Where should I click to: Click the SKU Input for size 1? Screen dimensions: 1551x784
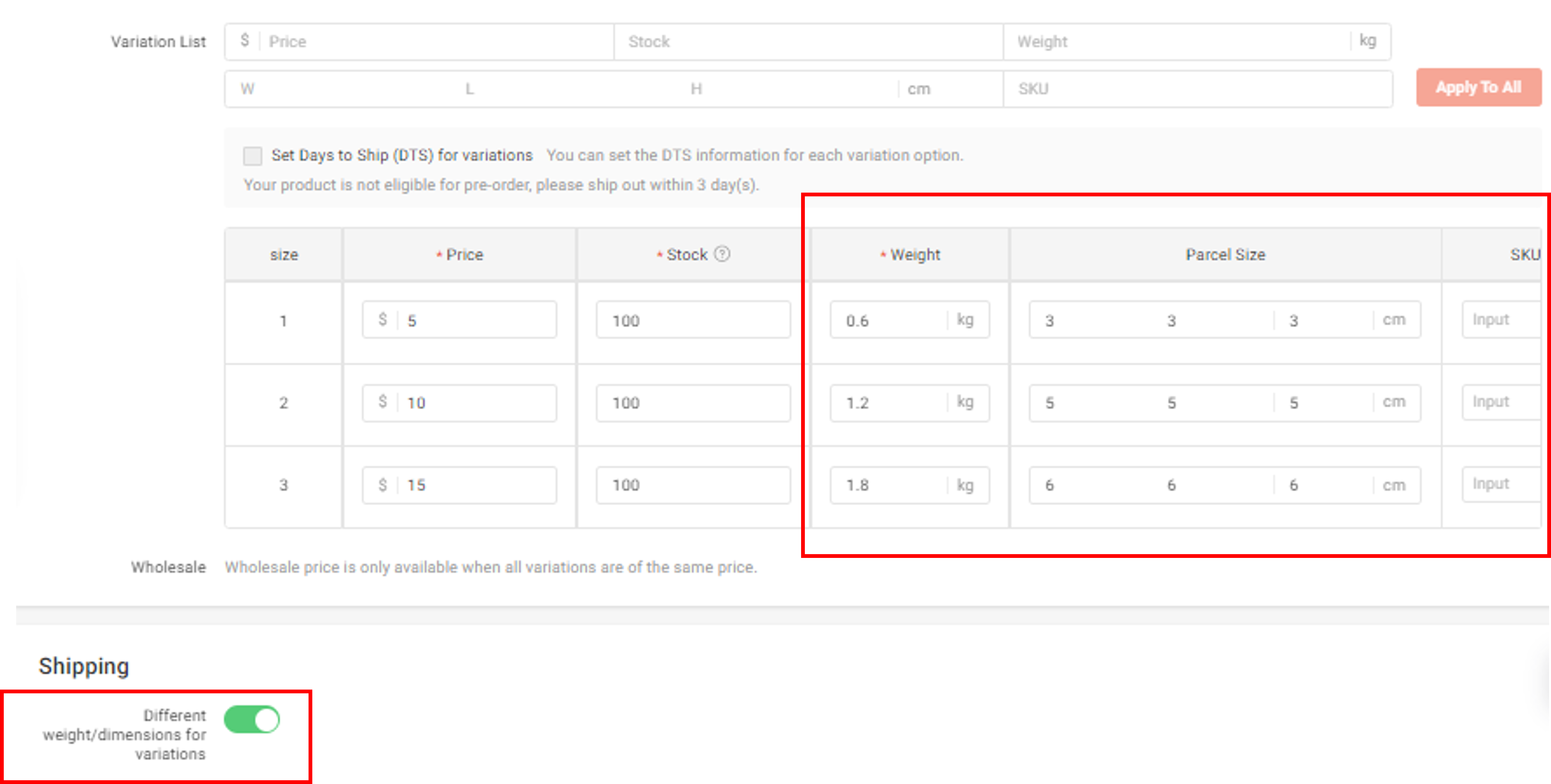[x=1499, y=320]
